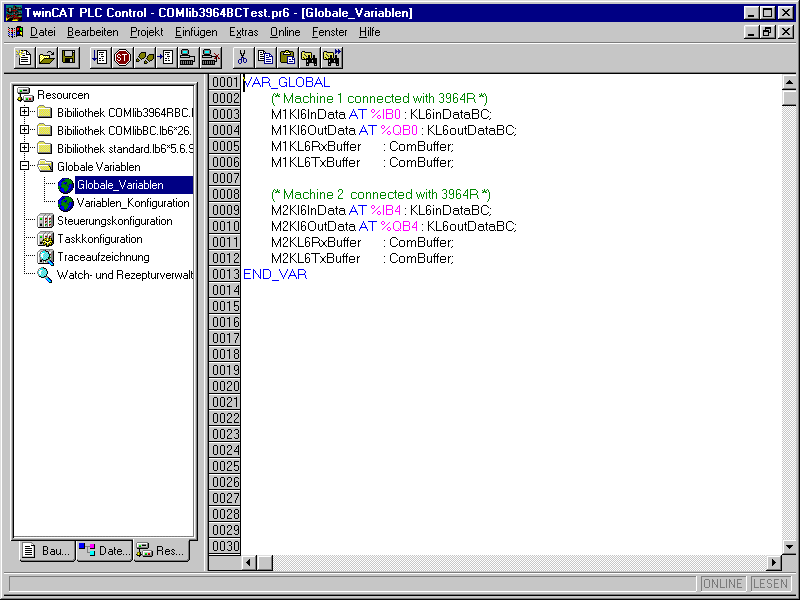Click the red ST stop icon
The height and width of the screenshot is (600, 800).
tap(122, 58)
